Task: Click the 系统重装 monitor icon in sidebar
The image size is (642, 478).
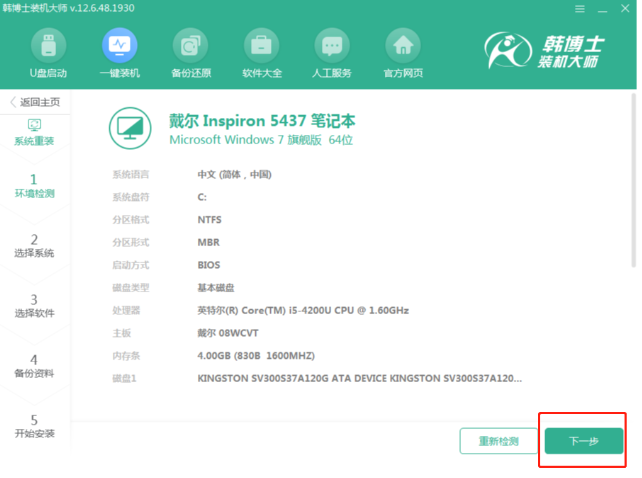Action: 34,125
